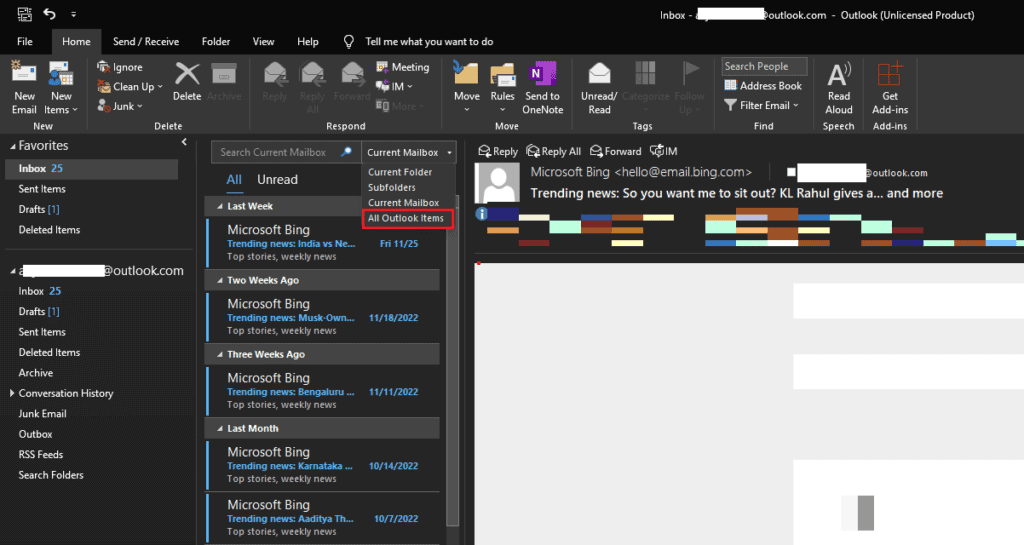The image size is (1024, 545).
Task: Click the Search Current Mailbox field
Action: tap(275, 152)
